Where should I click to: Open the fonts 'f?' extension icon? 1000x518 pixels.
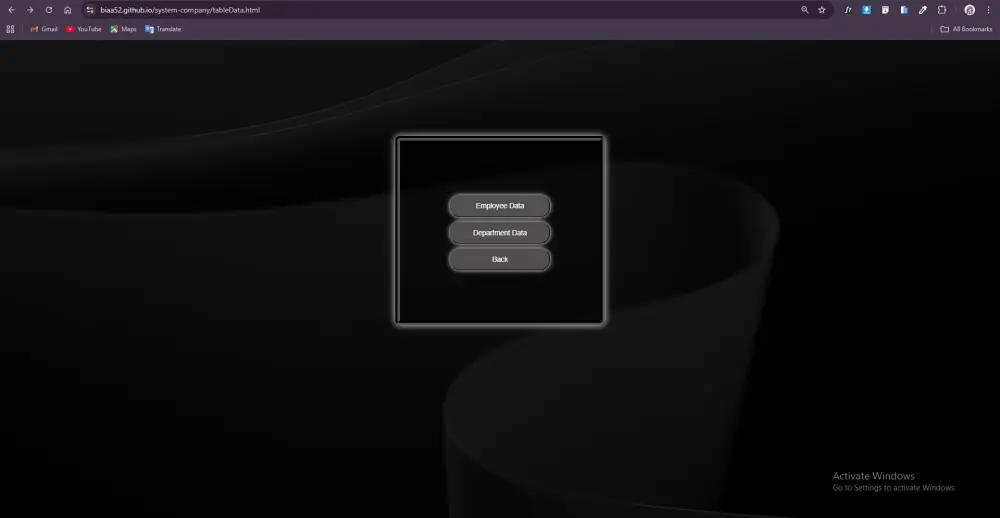[848, 10]
